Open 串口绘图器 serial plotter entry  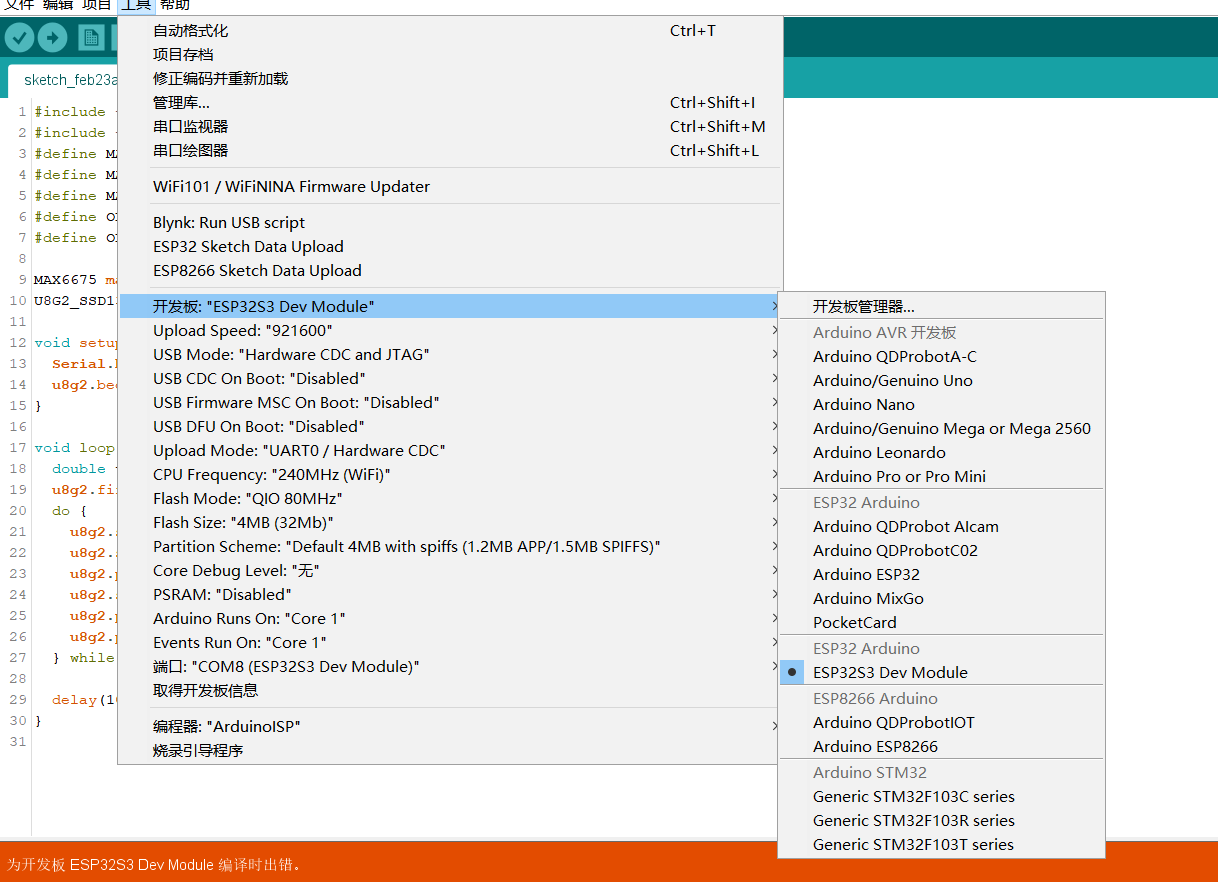point(450,151)
